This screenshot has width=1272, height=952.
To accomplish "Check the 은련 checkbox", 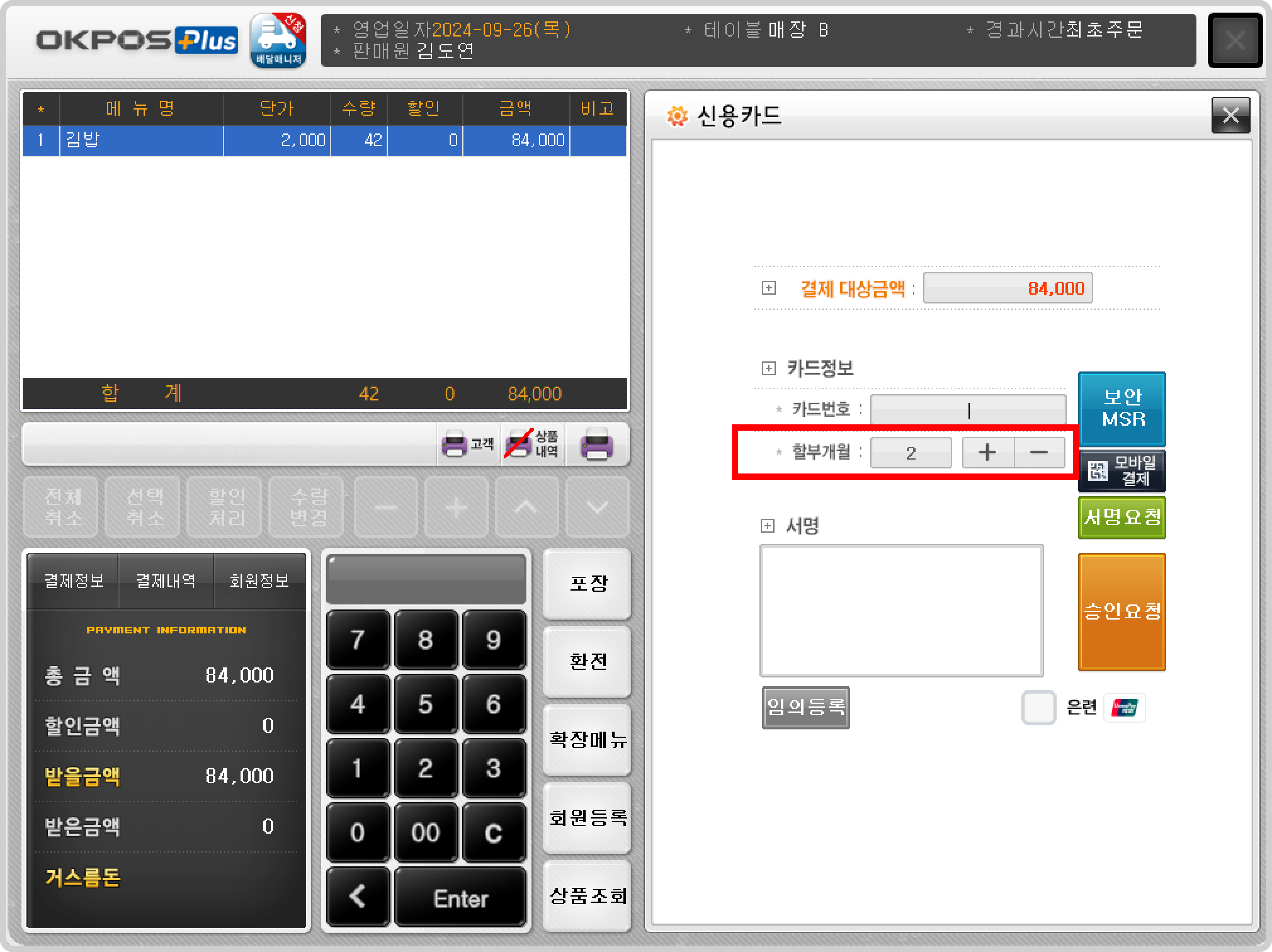I will point(1038,707).
